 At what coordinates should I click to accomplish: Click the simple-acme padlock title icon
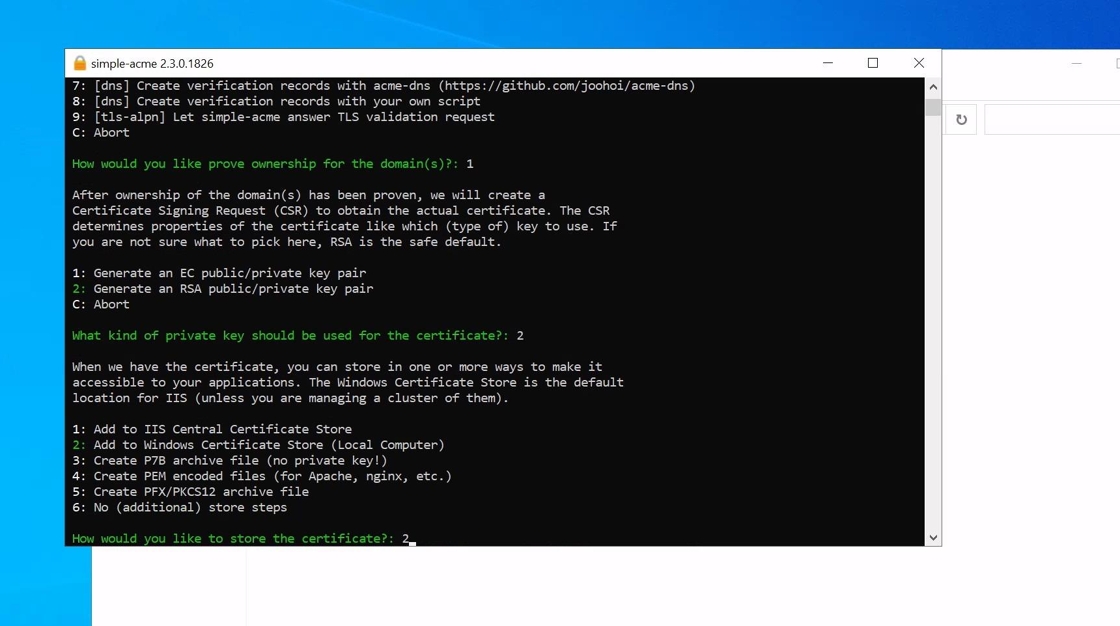(79, 64)
